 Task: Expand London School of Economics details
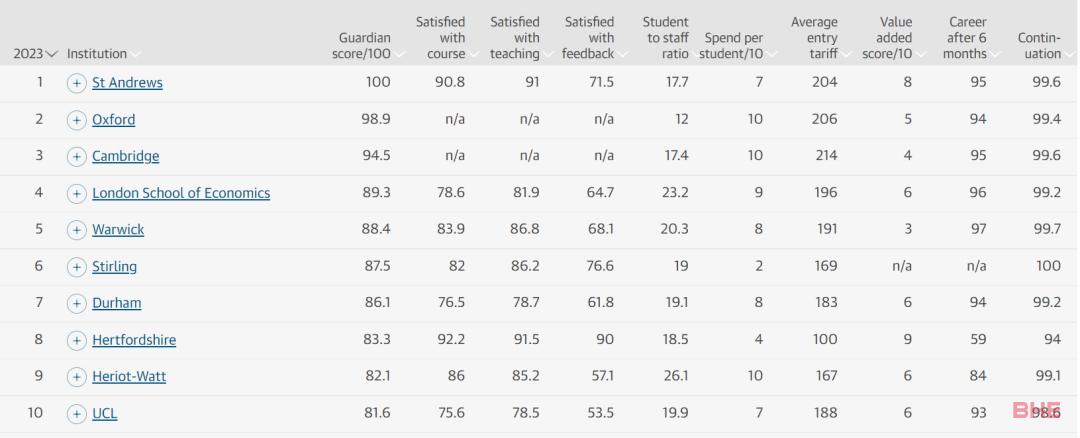tap(76, 194)
